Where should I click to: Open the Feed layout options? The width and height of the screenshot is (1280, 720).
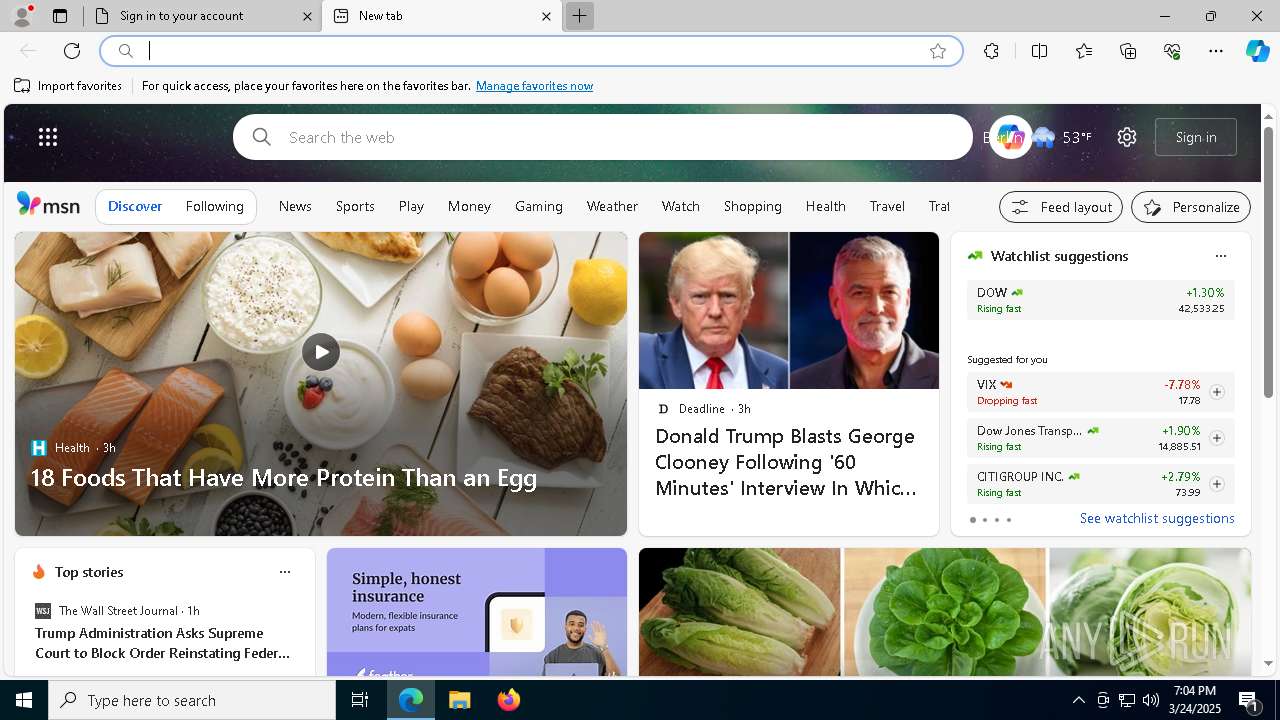[1061, 207]
